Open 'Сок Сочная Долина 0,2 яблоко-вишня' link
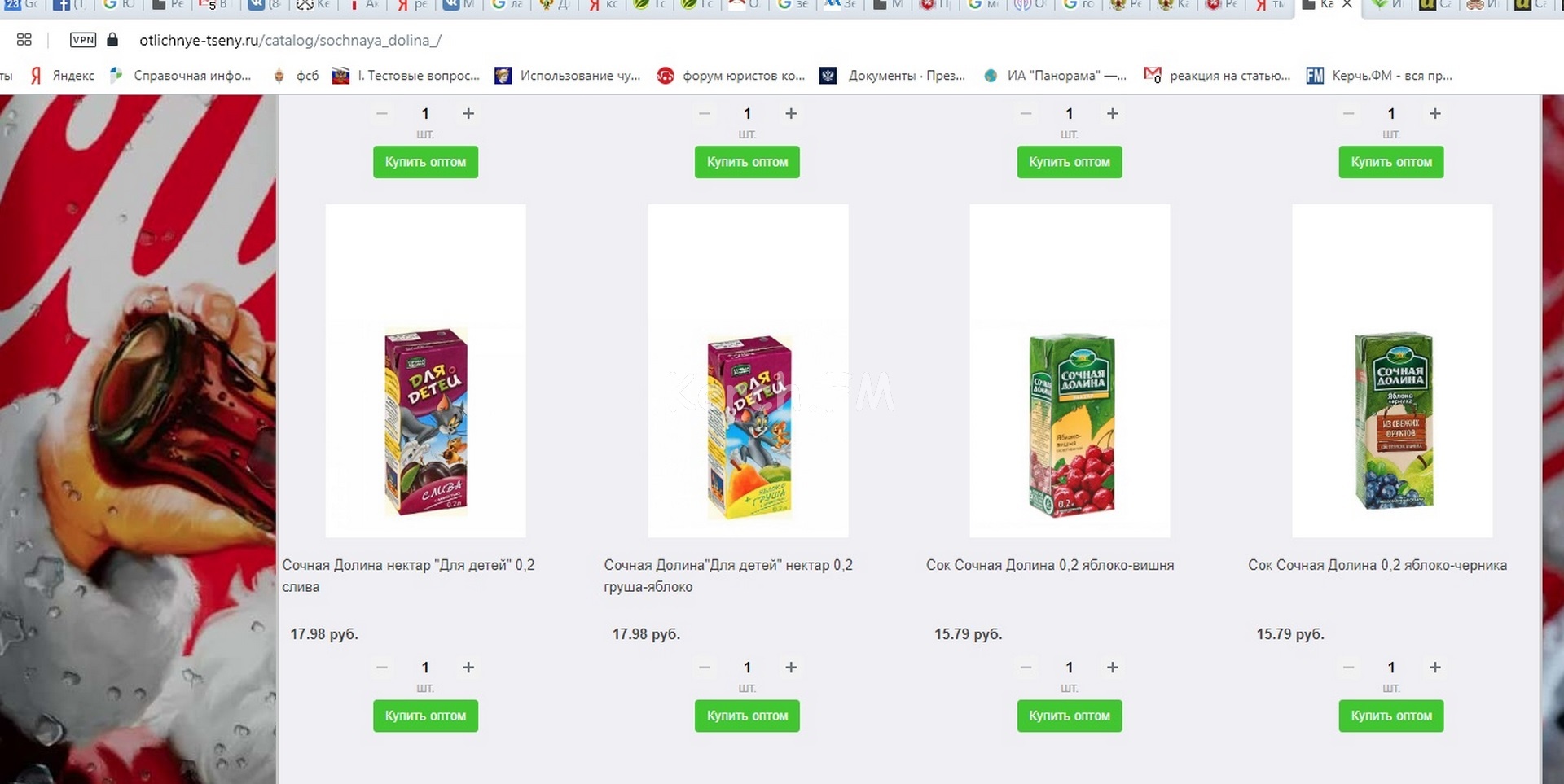This screenshot has height=784, width=1564. pyautogui.click(x=1050, y=565)
